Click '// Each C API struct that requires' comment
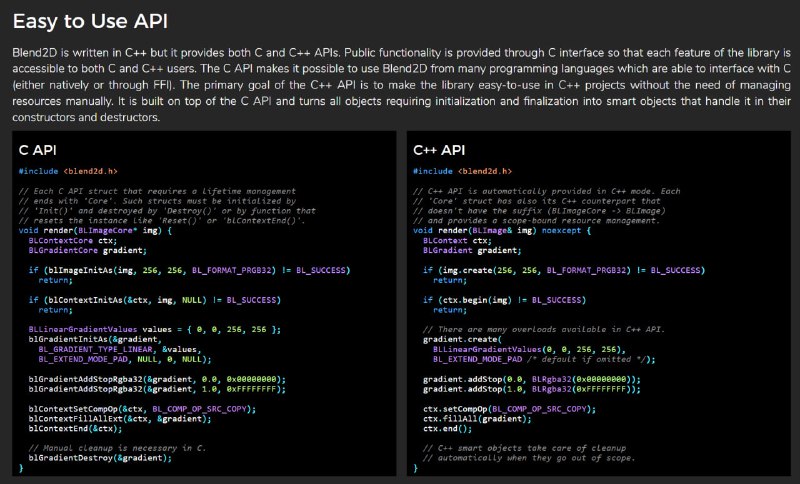This screenshot has width=800, height=484. [157, 191]
